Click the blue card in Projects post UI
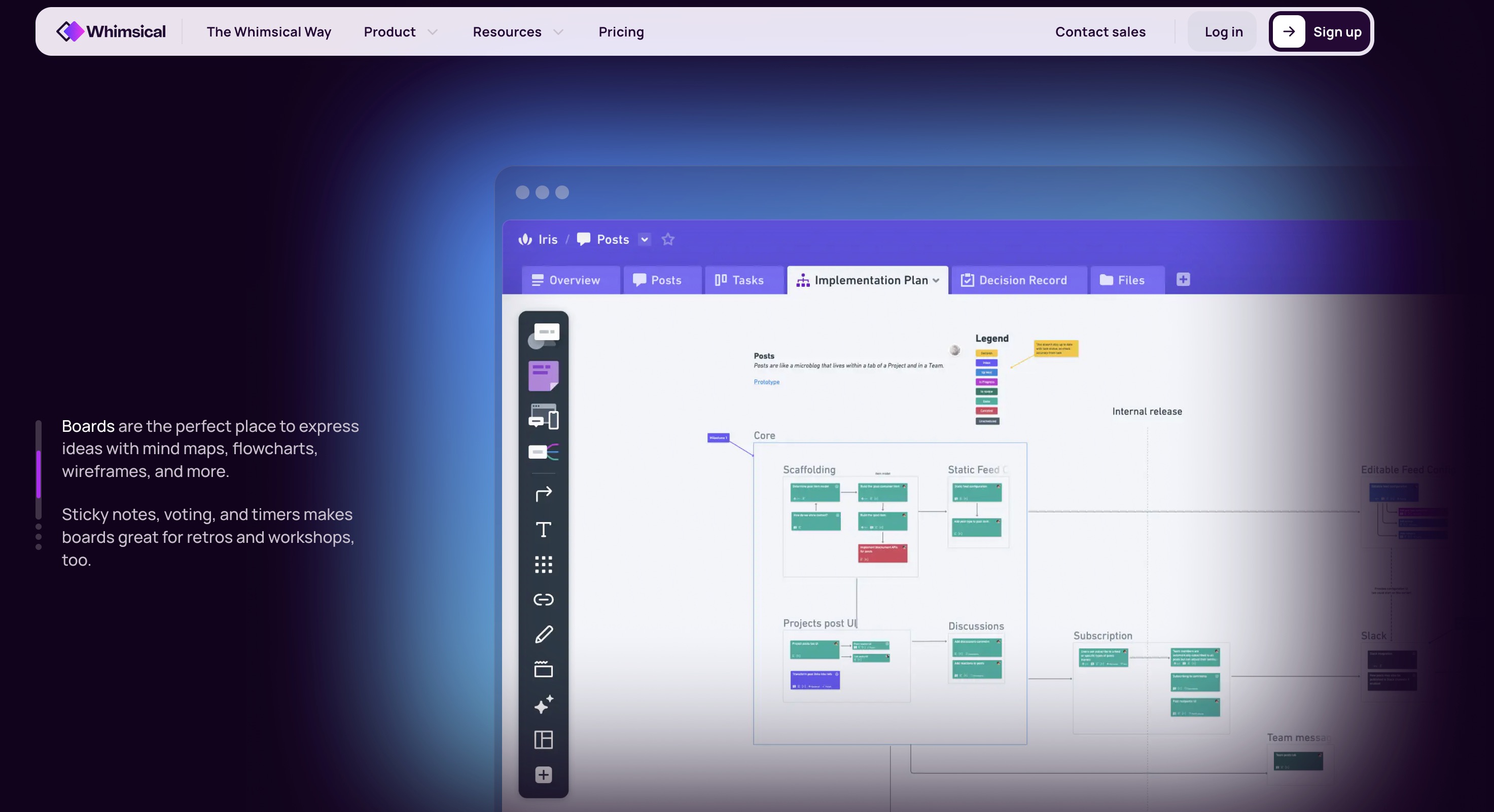1494x812 pixels. [815, 680]
